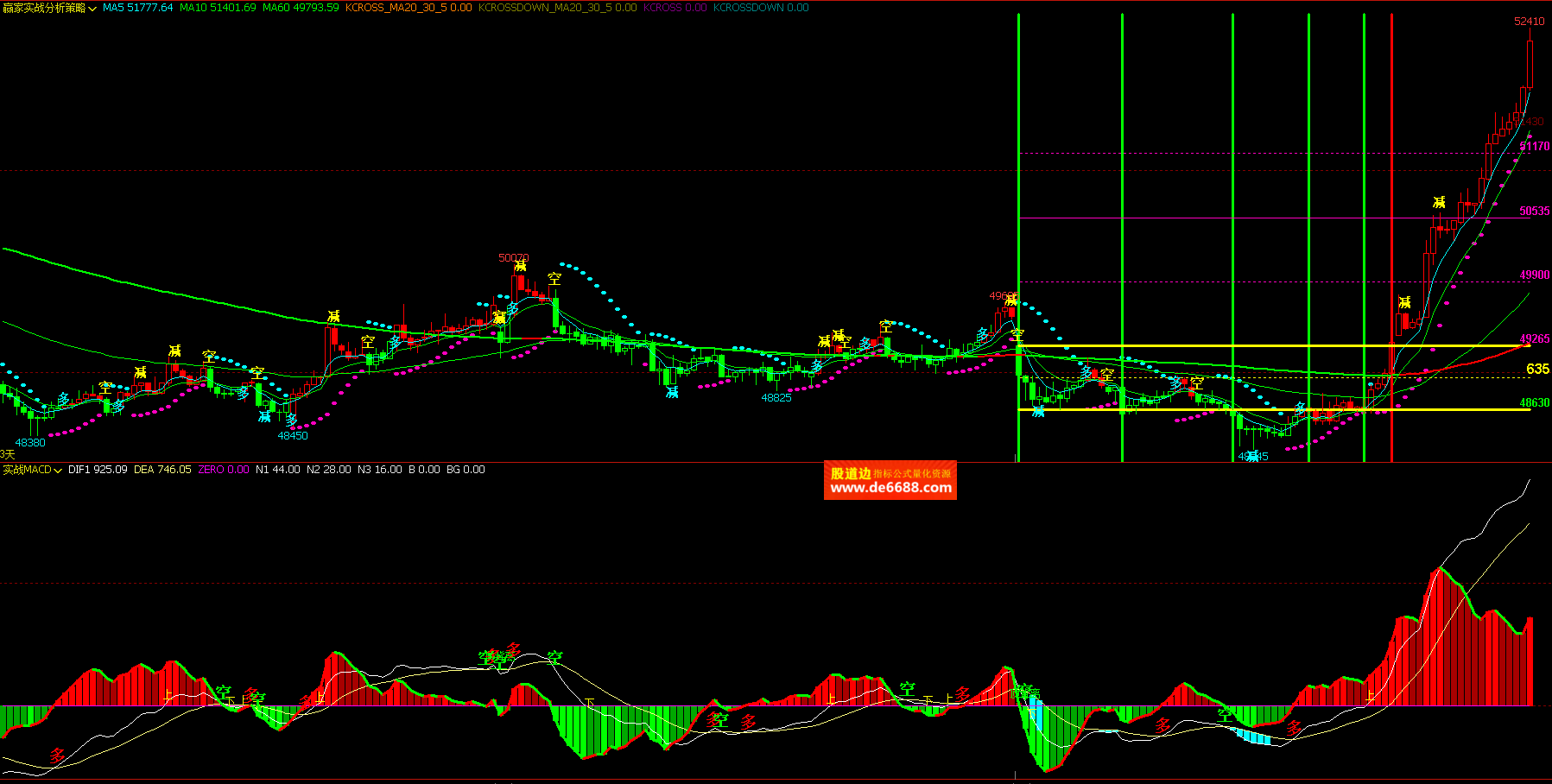Open the www.de6688.com watermark link

click(890, 488)
